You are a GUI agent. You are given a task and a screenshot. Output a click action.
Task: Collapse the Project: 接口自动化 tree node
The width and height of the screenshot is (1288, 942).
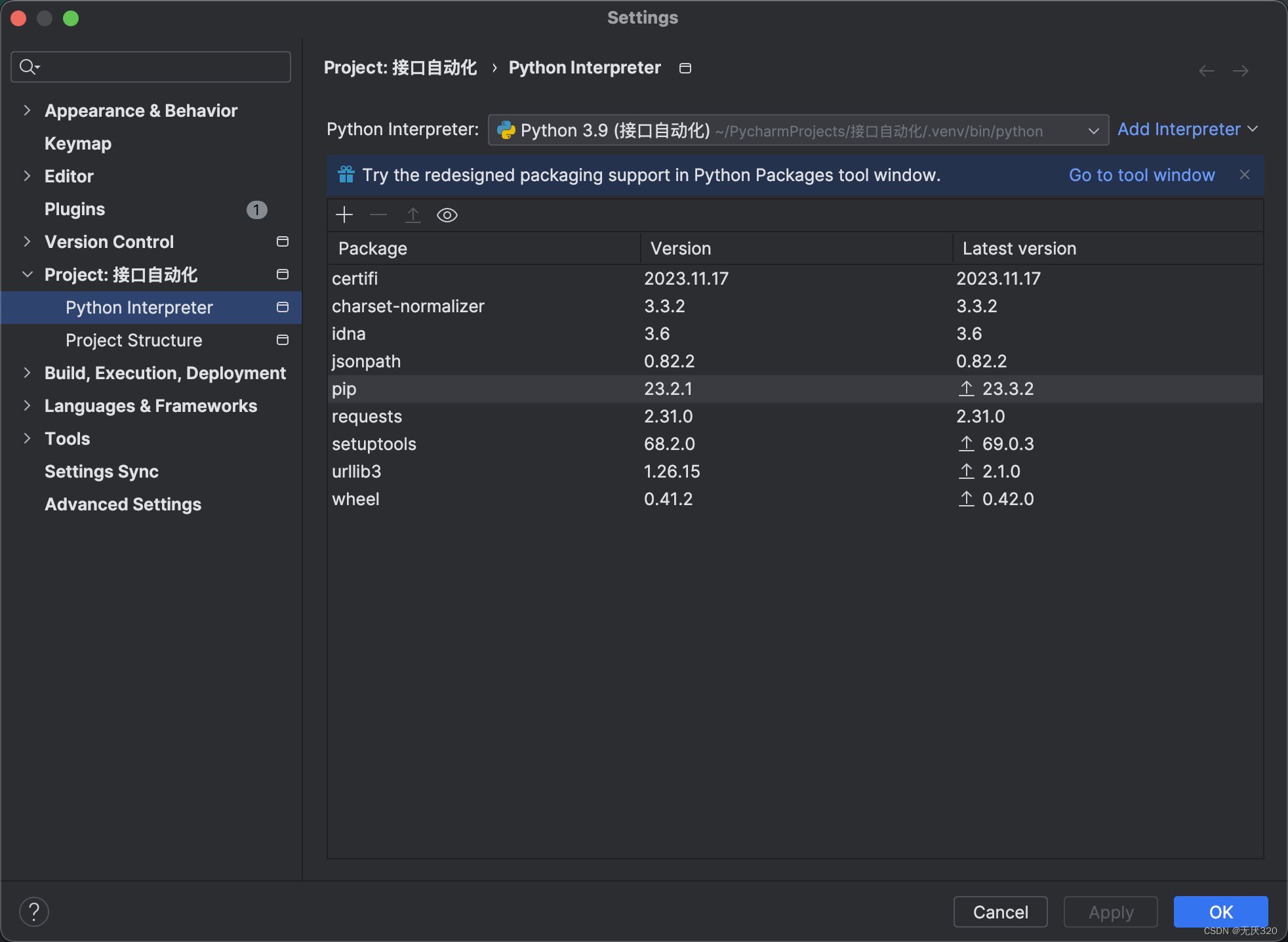pos(27,274)
